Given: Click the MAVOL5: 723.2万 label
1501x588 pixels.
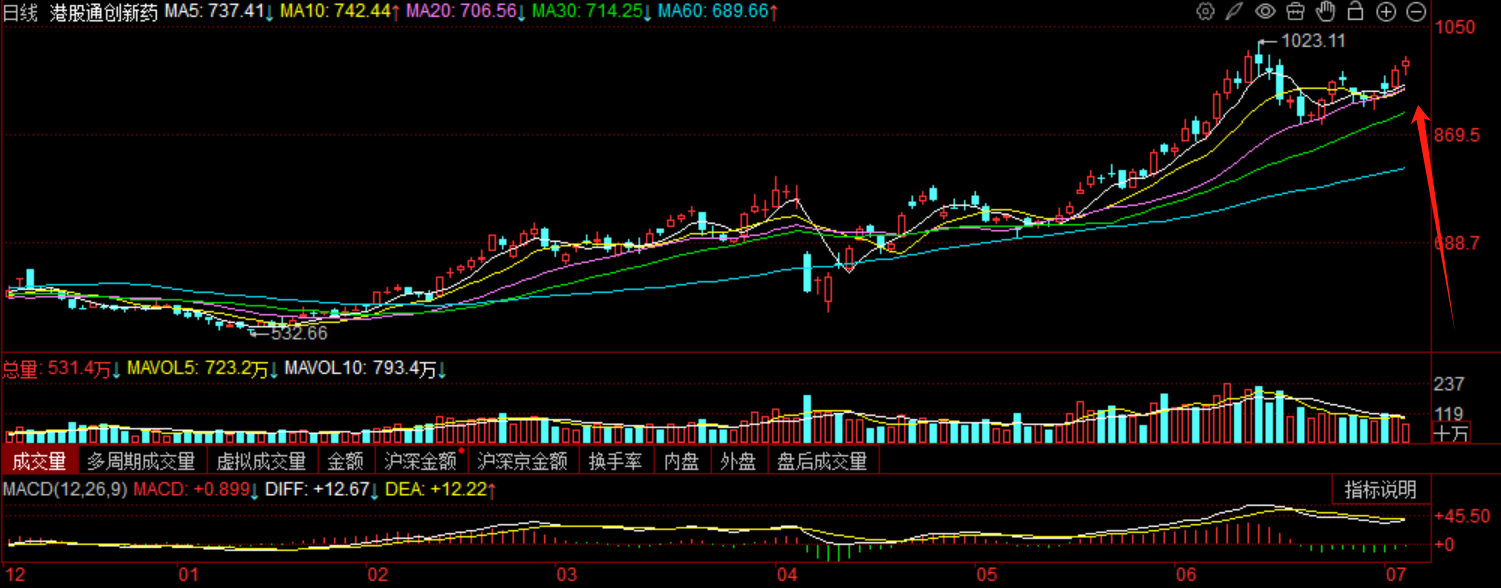Looking at the screenshot, I should click(x=202, y=369).
